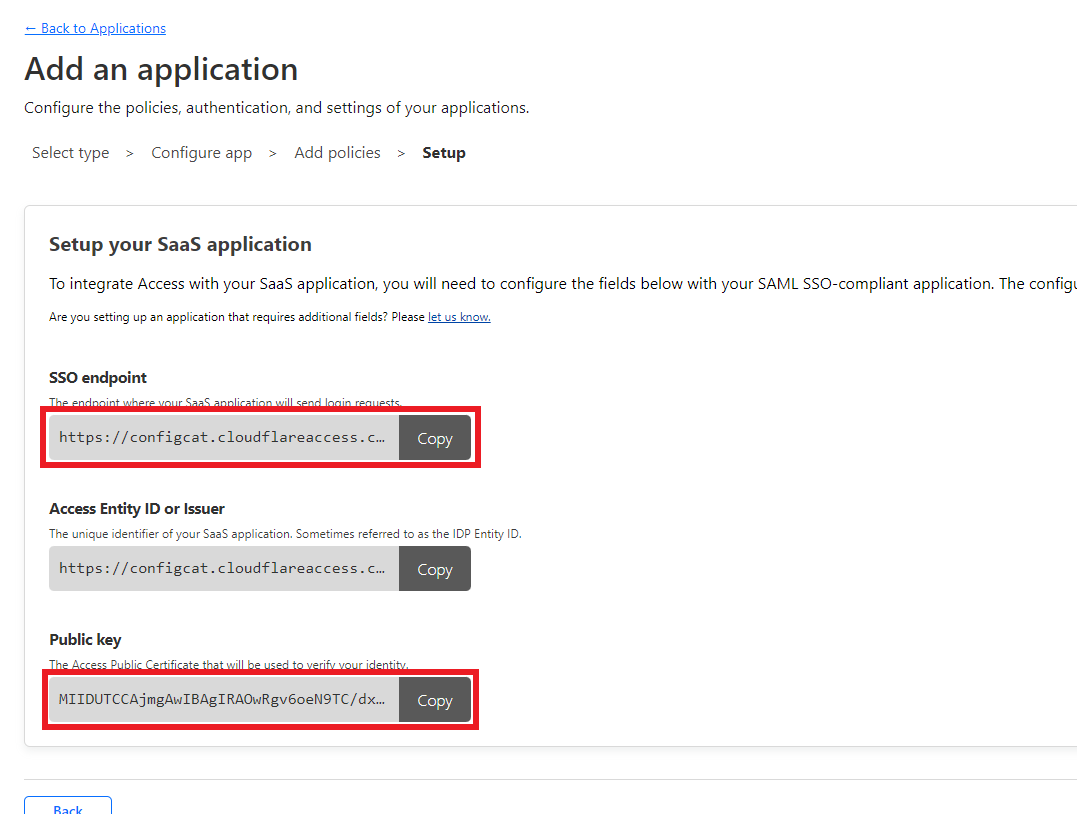Return via Back to Applications link
Screen dimensions: 1077x814
[x=95, y=28]
